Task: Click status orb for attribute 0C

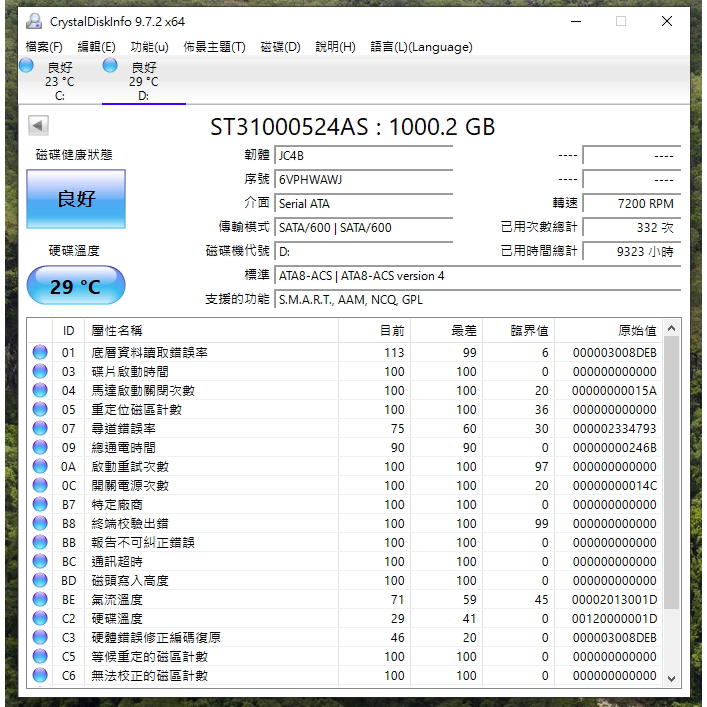Action: (x=40, y=485)
